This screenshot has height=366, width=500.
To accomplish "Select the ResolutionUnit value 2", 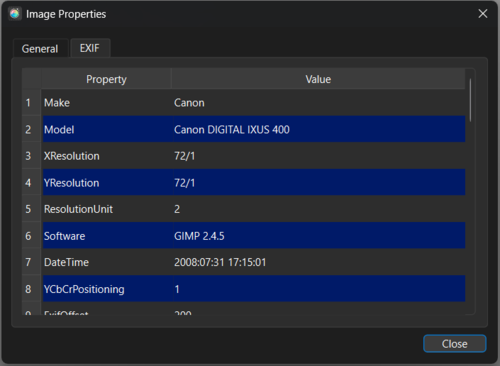I will pyautogui.click(x=319, y=209).
